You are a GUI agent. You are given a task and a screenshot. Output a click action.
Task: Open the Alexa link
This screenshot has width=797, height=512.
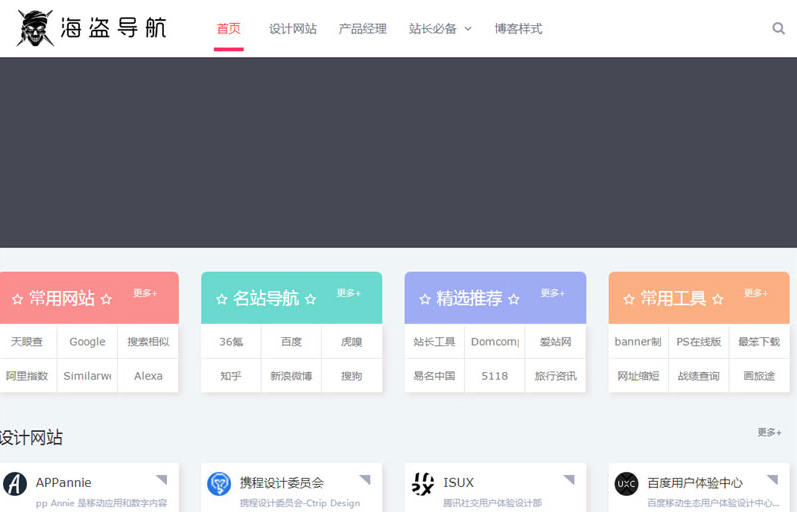pyautogui.click(x=148, y=376)
